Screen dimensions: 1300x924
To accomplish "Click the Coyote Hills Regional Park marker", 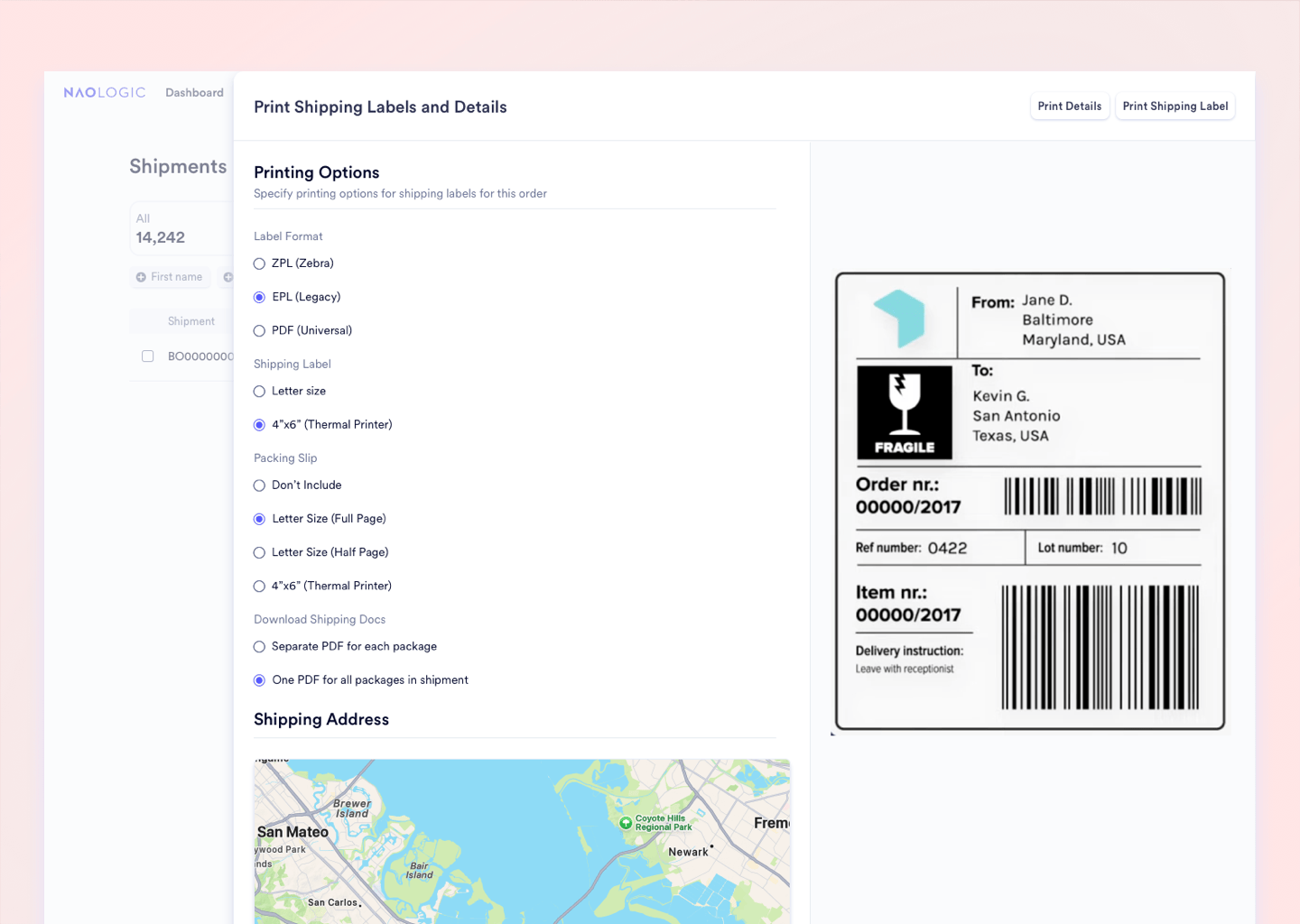I will click(x=626, y=823).
